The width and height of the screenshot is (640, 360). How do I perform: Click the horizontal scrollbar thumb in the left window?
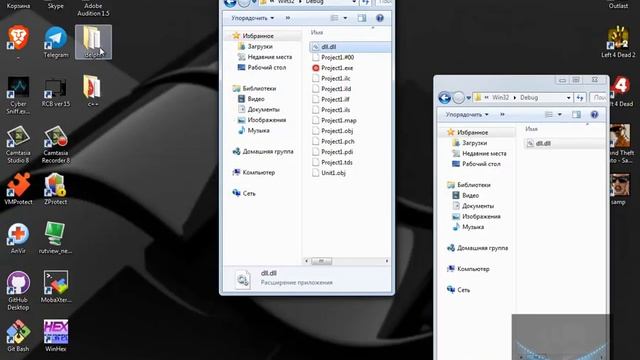pos(322,261)
